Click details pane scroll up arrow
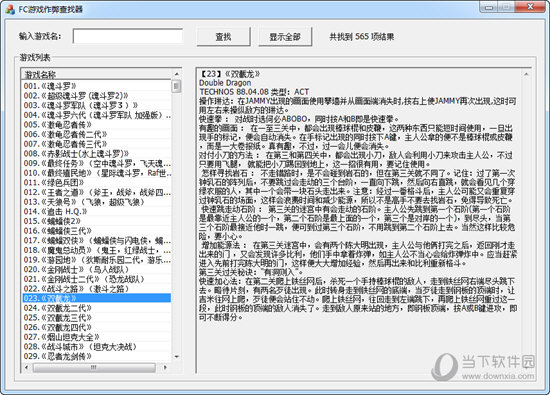The image size is (550, 395). click(x=526, y=74)
